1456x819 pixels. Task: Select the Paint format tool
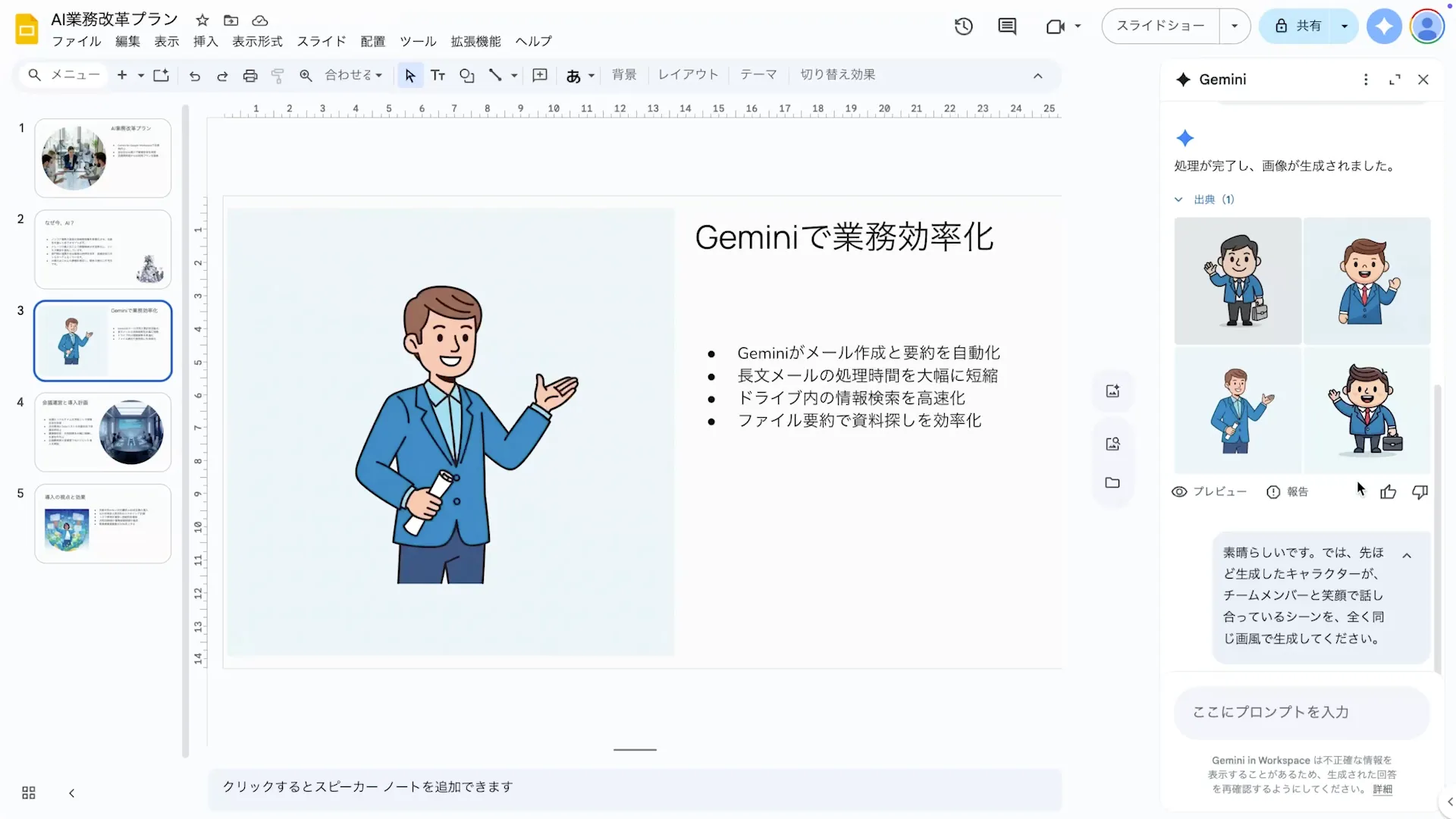278,75
